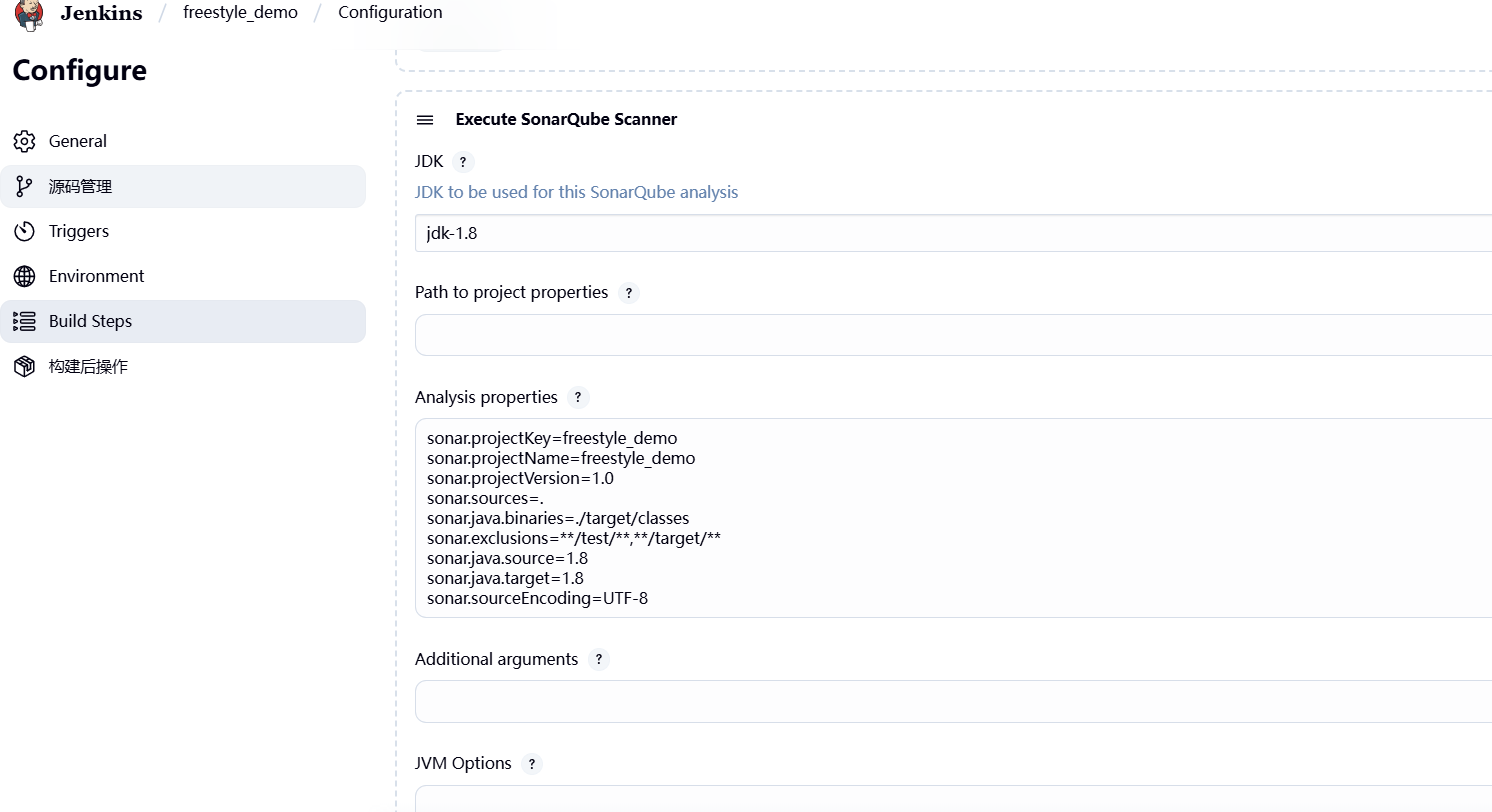This screenshot has height=812, width=1492.
Task: Click the source management branch icon
Action: pyautogui.click(x=25, y=186)
